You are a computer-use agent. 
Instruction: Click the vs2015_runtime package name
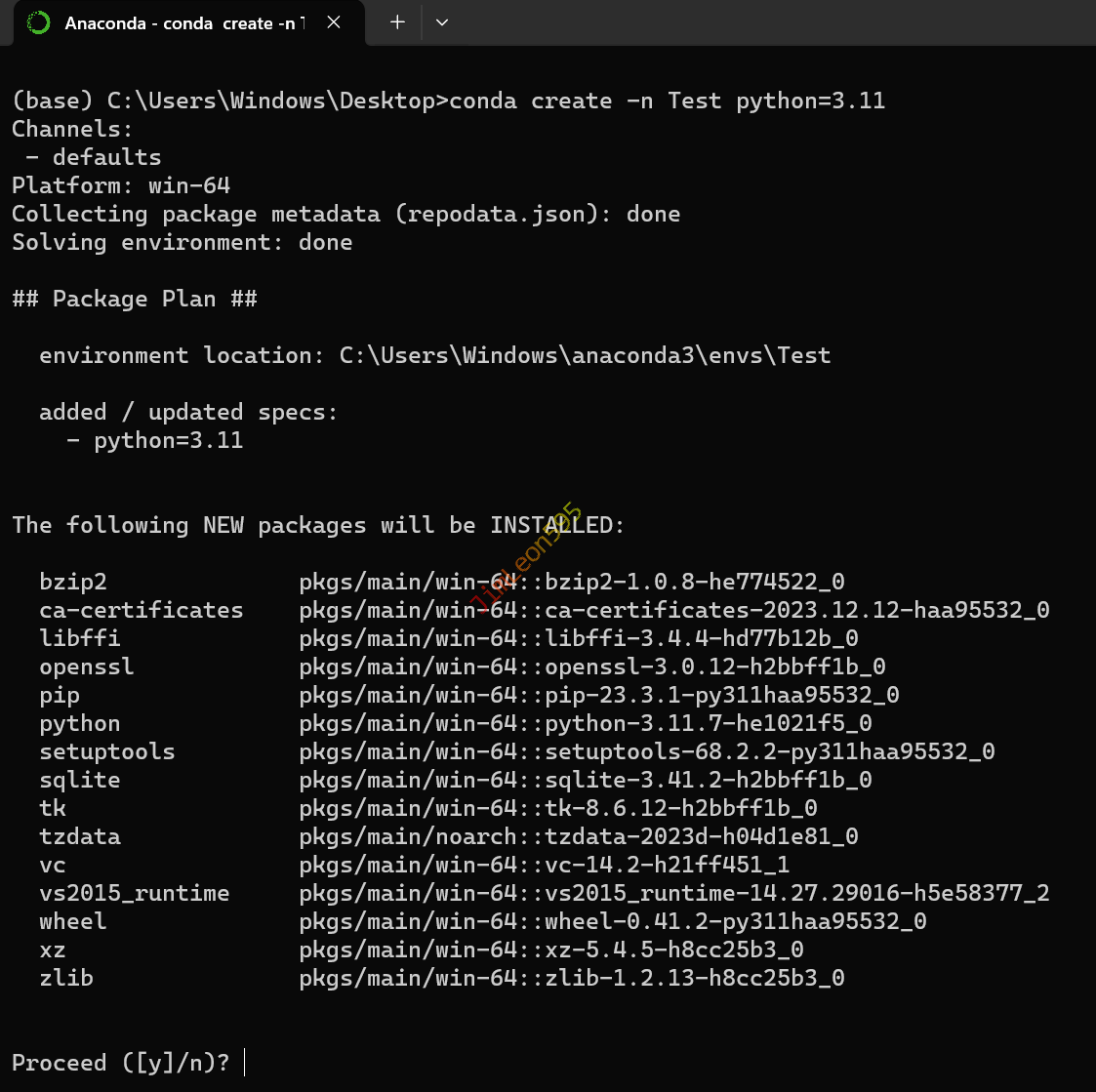point(135,893)
